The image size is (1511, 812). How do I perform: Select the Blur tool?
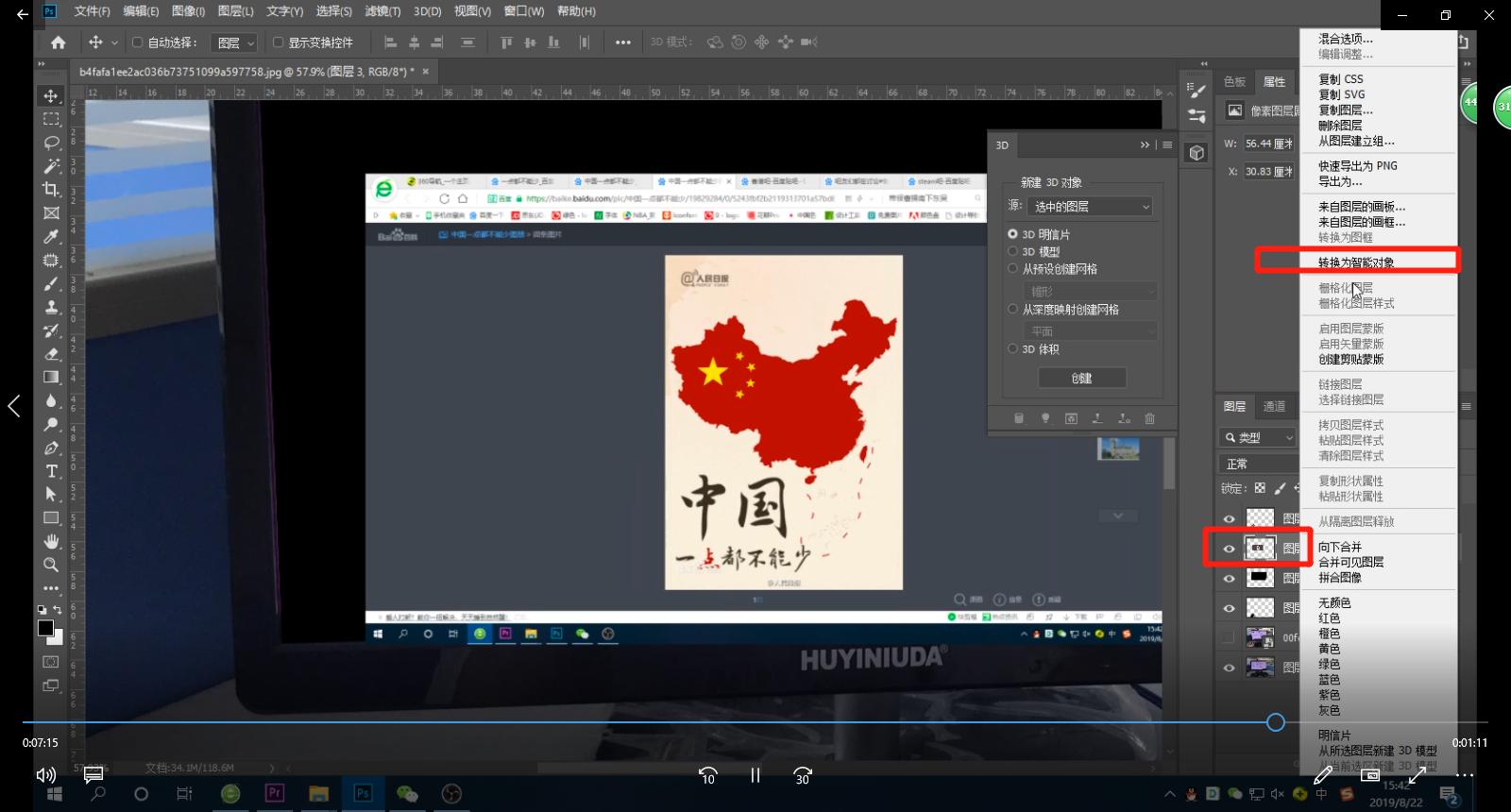[51, 400]
